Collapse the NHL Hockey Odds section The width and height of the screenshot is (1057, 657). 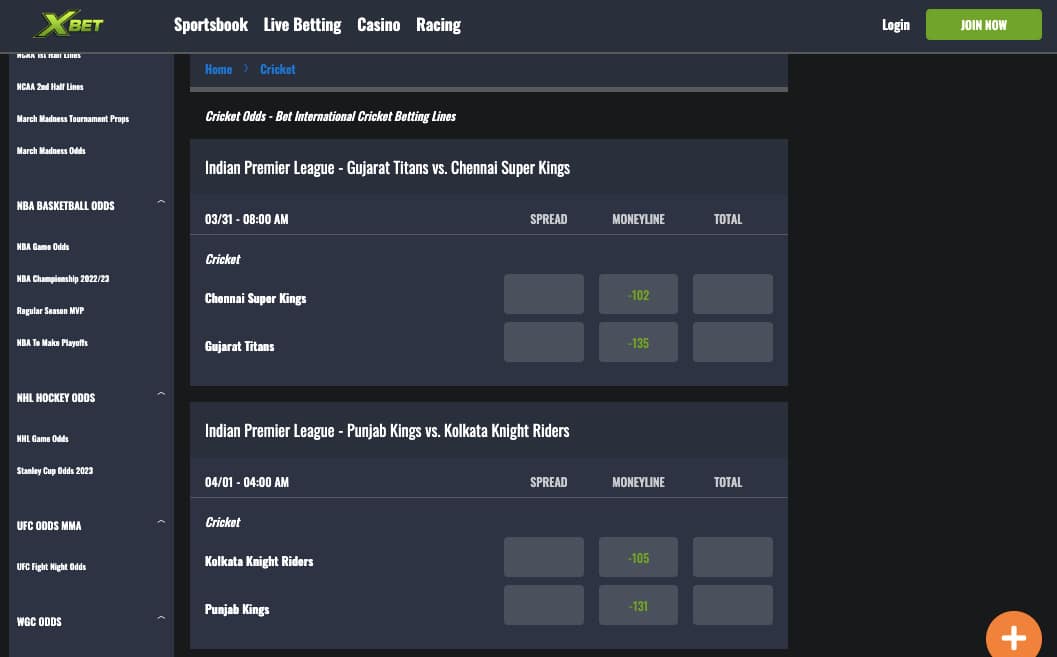(x=161, y=394)
